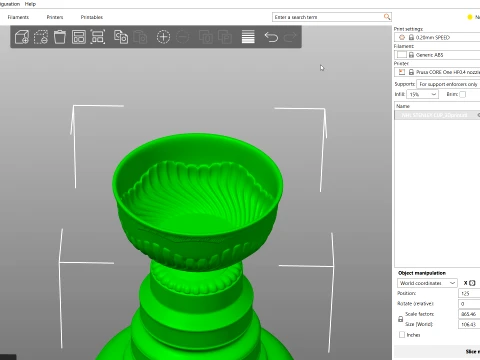Click the Redo arrow icon

290,37
